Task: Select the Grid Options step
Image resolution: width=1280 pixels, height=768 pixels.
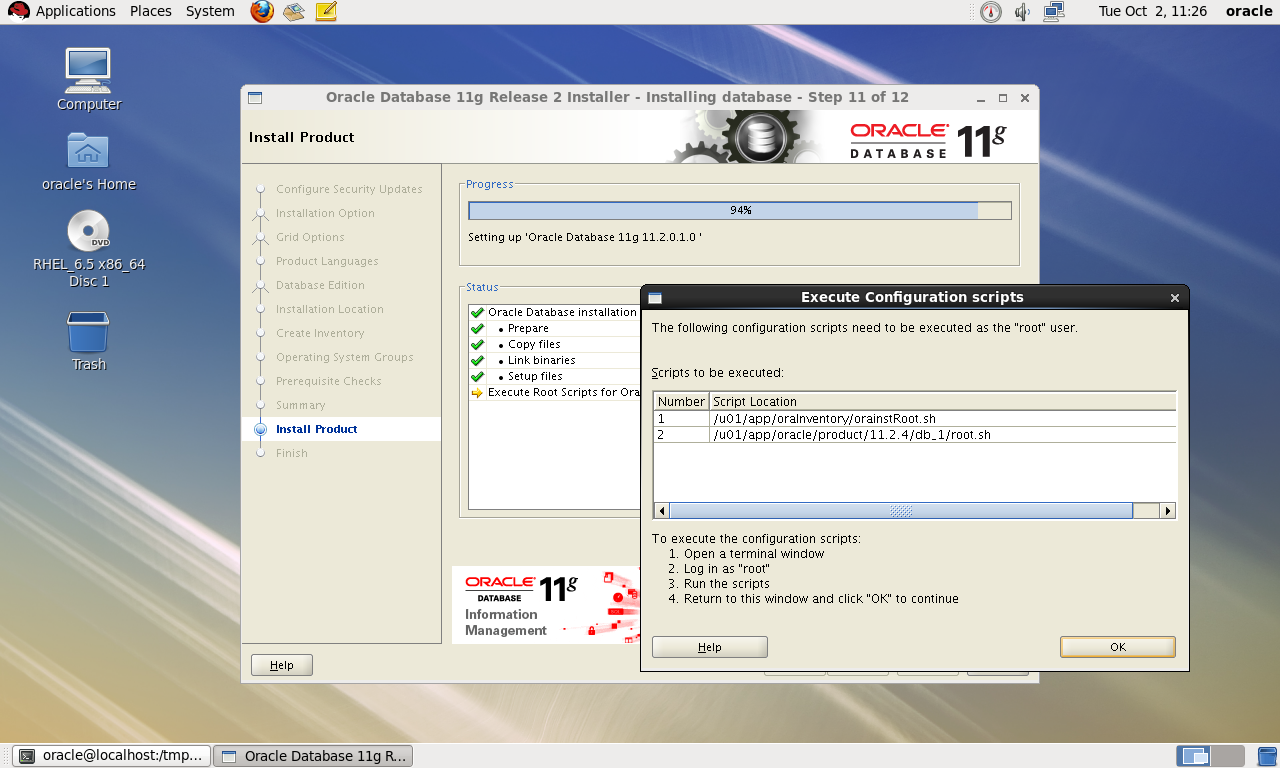Action: 310,237
